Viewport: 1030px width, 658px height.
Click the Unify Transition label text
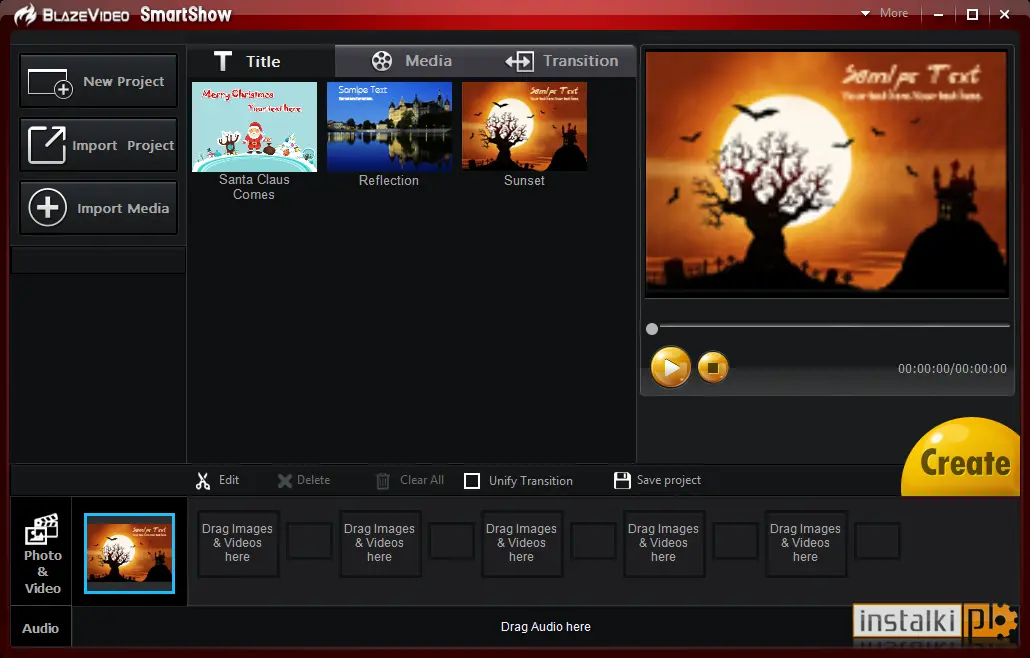(531, 481)
